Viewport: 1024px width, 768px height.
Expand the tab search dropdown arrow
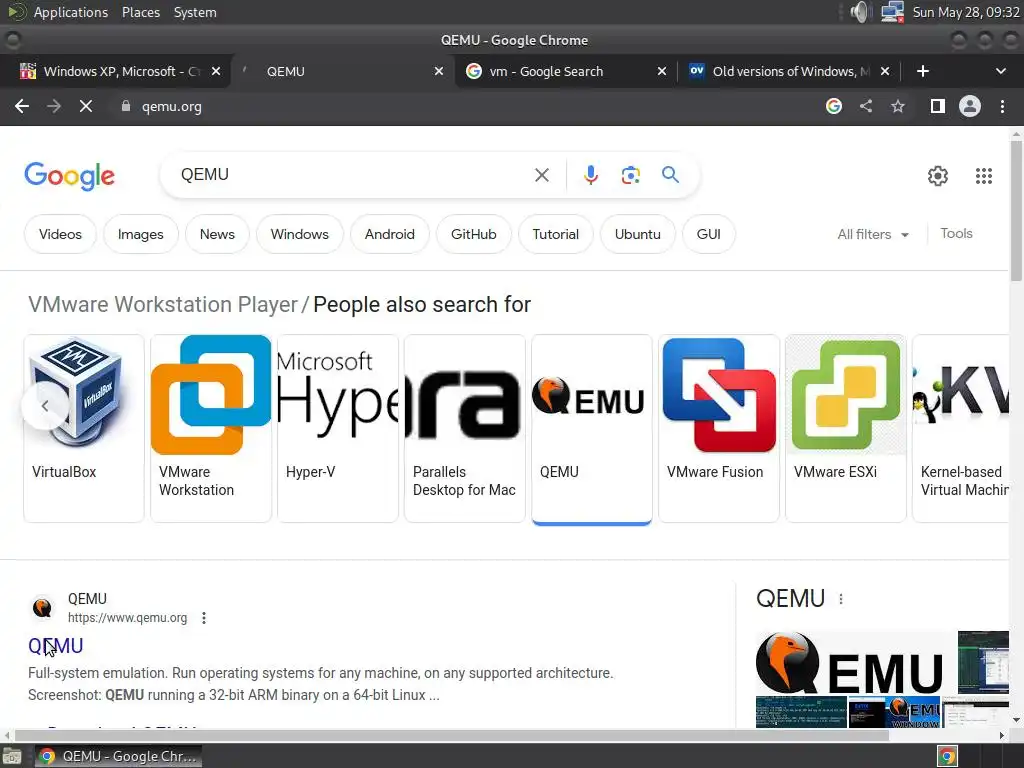[1000, 71]
